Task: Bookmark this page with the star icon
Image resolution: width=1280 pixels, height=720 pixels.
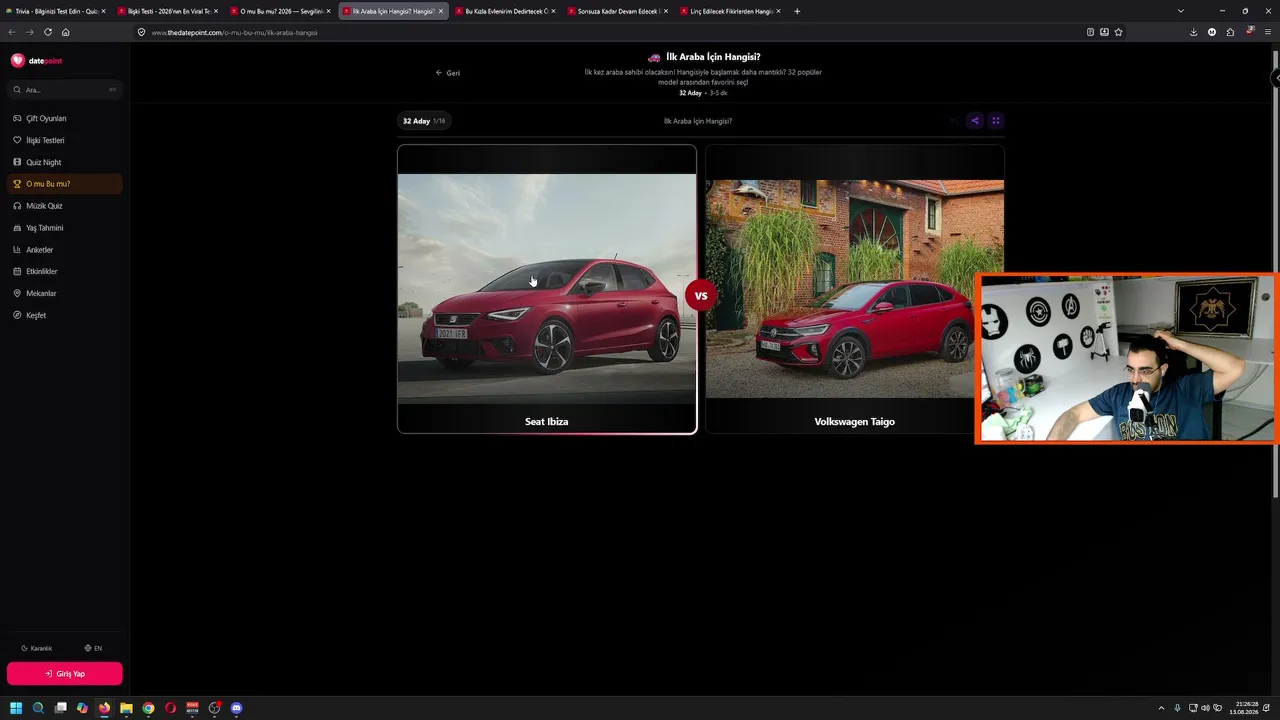Action: [x=1118, y=32]
